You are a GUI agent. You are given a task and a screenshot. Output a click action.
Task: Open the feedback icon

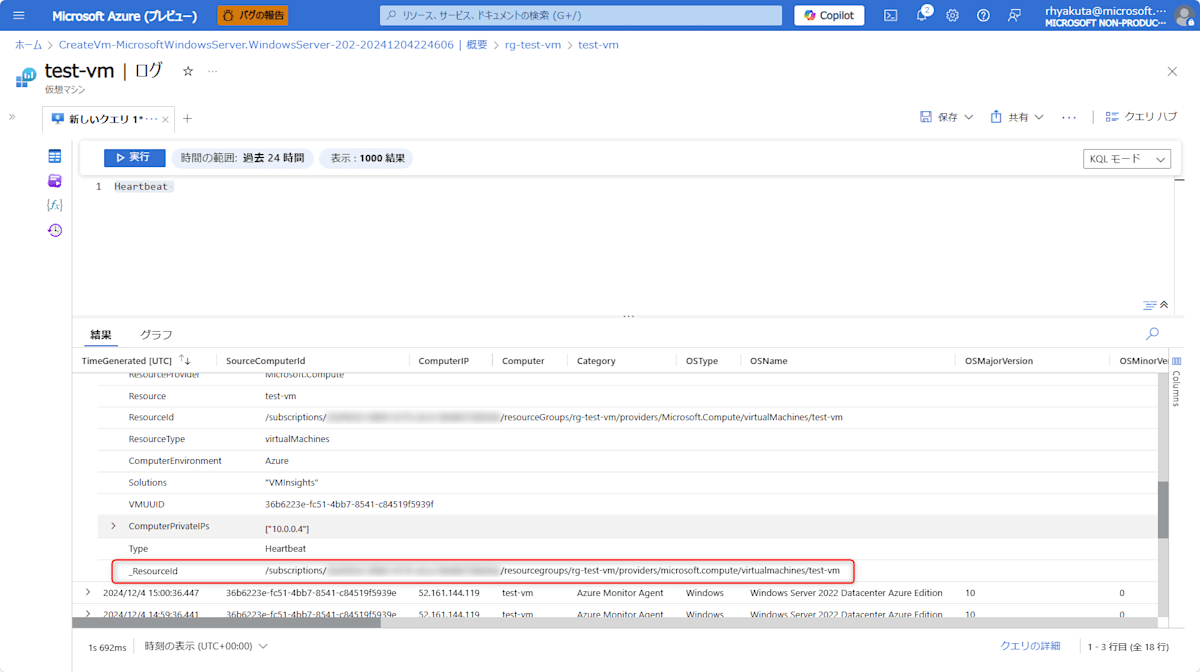coord(1014,15)
